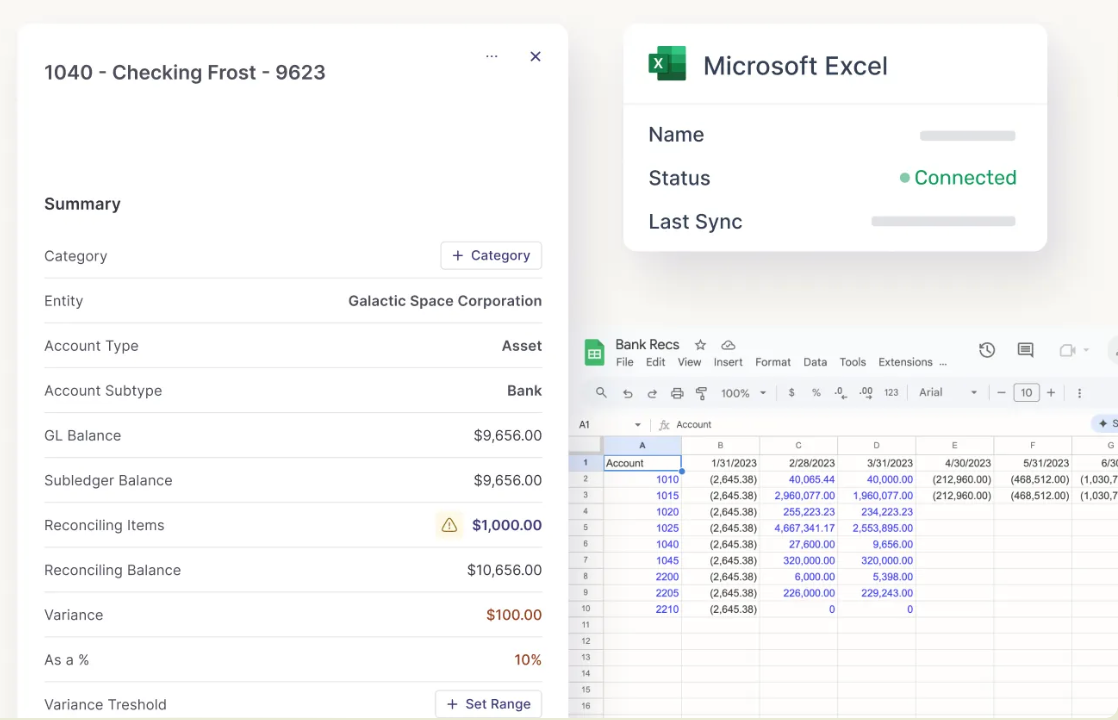This screenshot has width=1118, height=720.
Task: Select cell A1 containing Account
Action: 642,463
